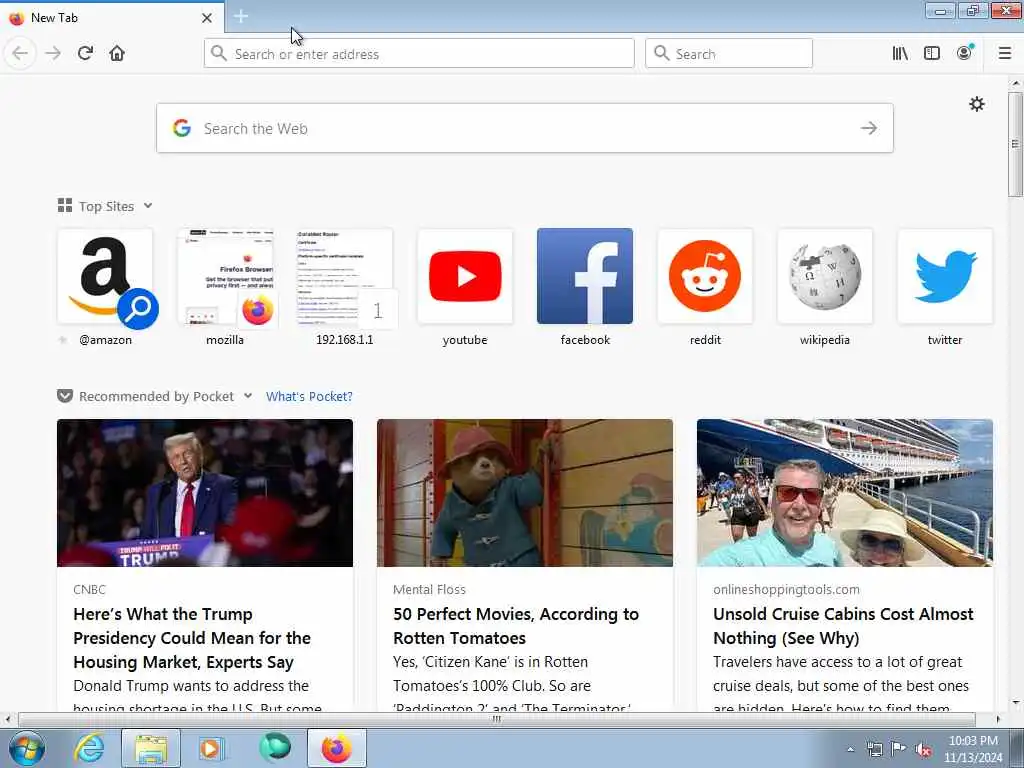Expand the Top Sites section chevron
The width and height of the screenshot is (1024, 768).
[x=148, y=206]
